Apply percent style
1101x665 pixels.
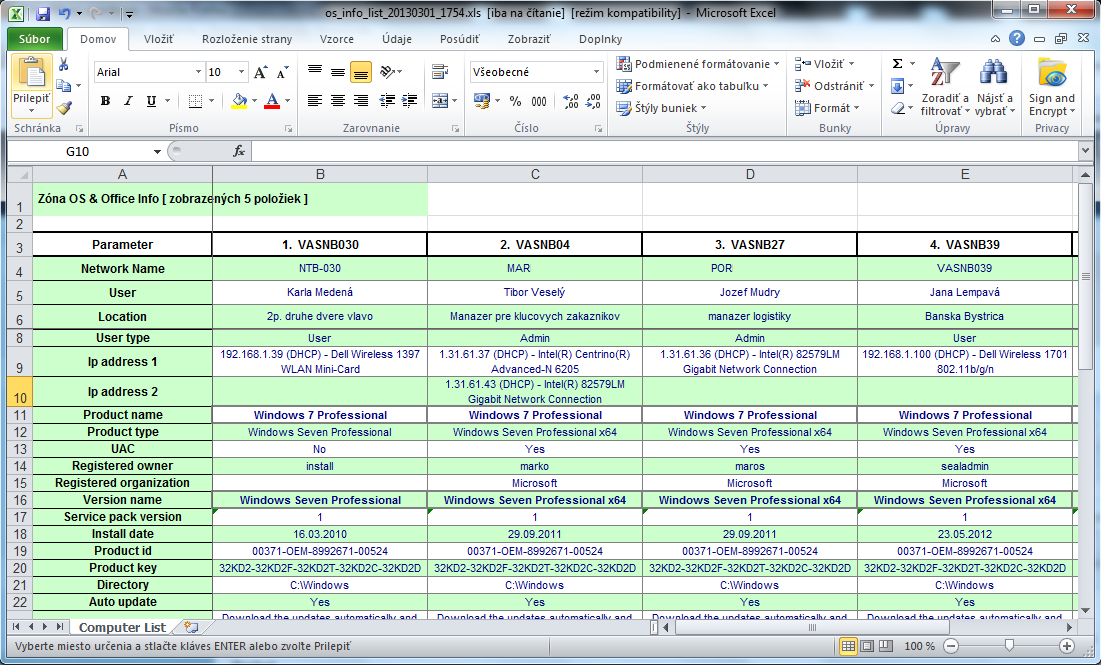(515, 101)
